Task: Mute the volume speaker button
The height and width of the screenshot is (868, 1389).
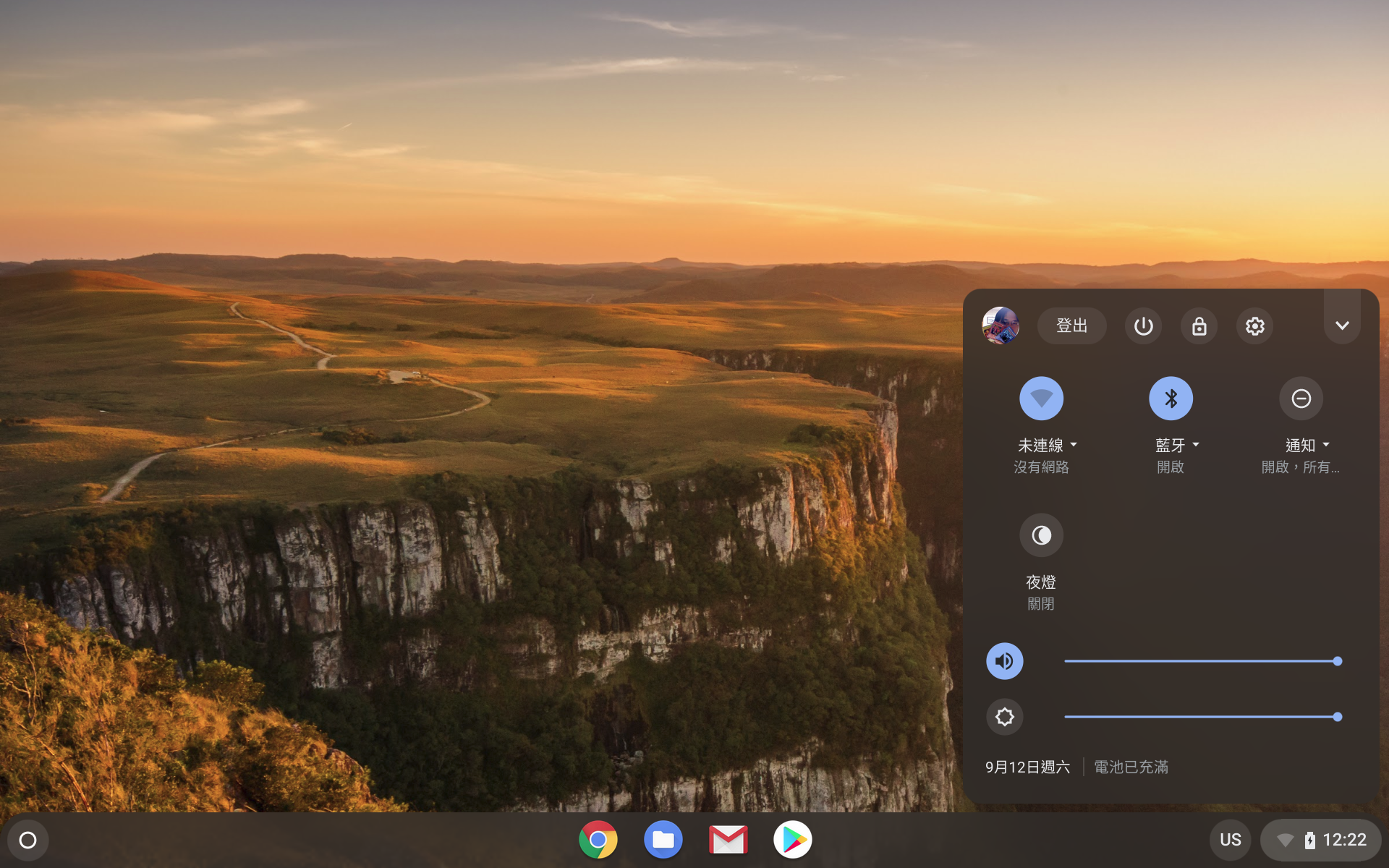Action: pyautogui.click(x=1004, y=661)
